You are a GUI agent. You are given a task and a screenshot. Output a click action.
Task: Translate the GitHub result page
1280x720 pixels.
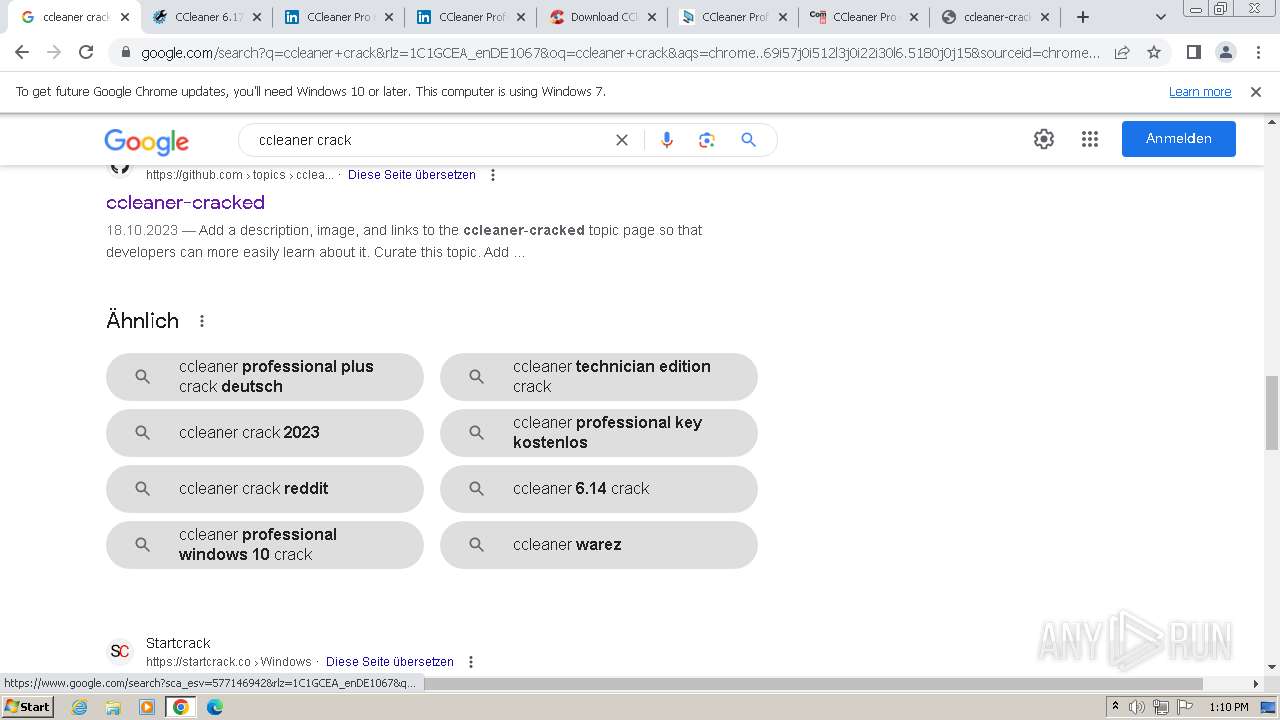pos(412,175)
